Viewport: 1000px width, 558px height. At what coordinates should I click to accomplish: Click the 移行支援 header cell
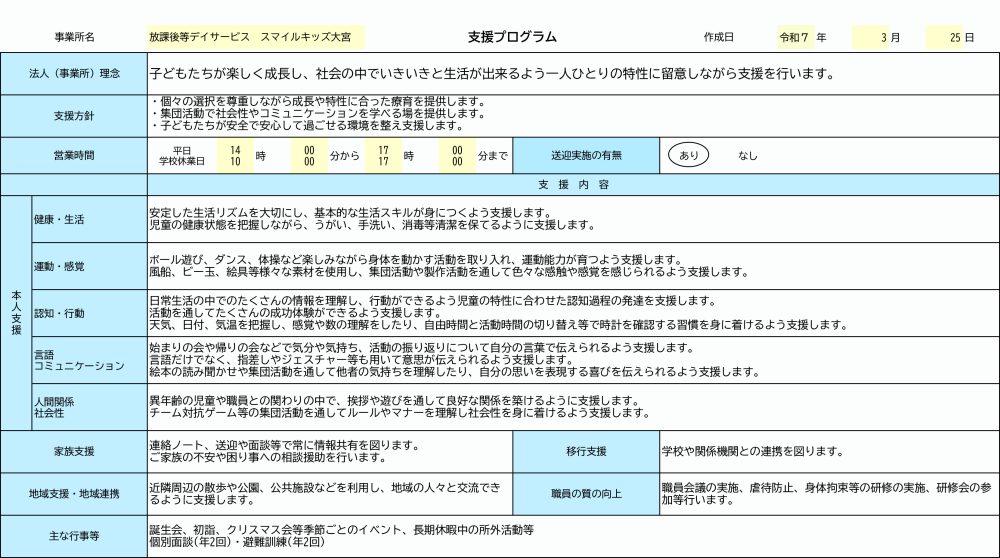tap(586, 452)
